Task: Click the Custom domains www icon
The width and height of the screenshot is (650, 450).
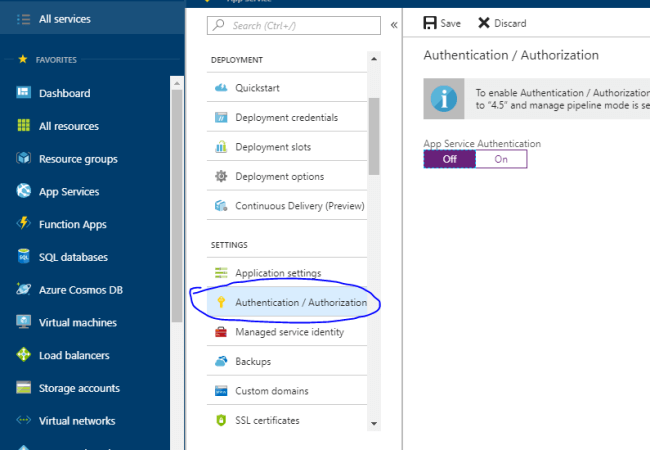Action: pyautogui.click(x=221, y=391)
